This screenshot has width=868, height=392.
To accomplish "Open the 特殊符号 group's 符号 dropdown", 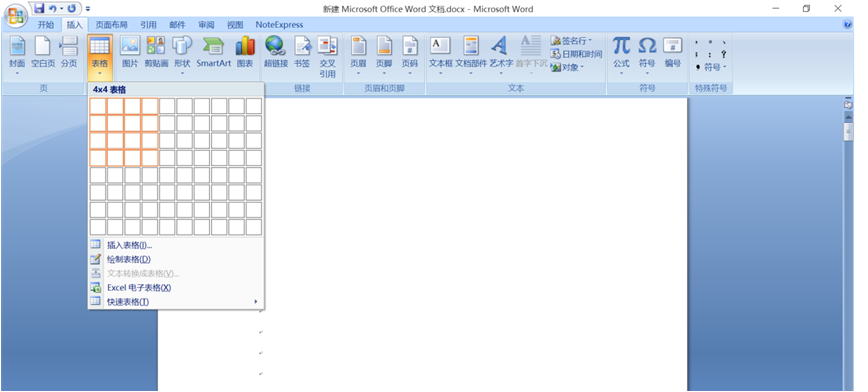I will coord(711,67).
